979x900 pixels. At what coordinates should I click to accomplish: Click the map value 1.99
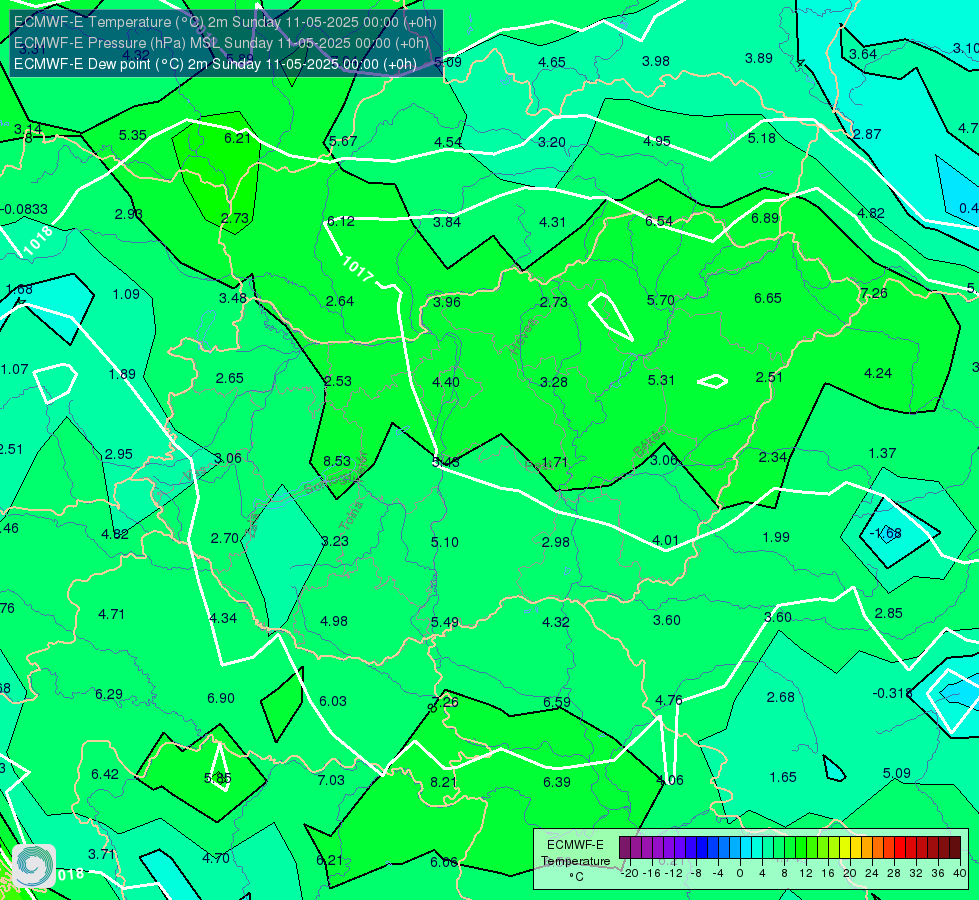click(776, 537)
